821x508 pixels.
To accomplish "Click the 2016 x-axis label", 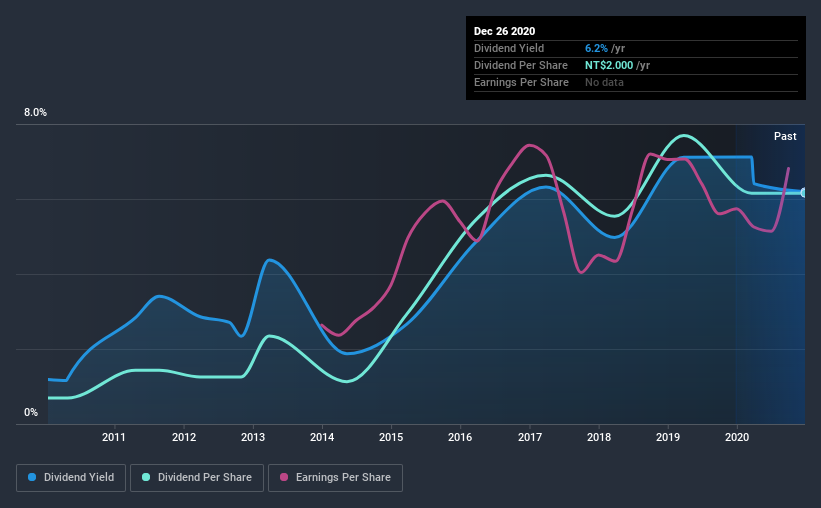I will [460, 437].
